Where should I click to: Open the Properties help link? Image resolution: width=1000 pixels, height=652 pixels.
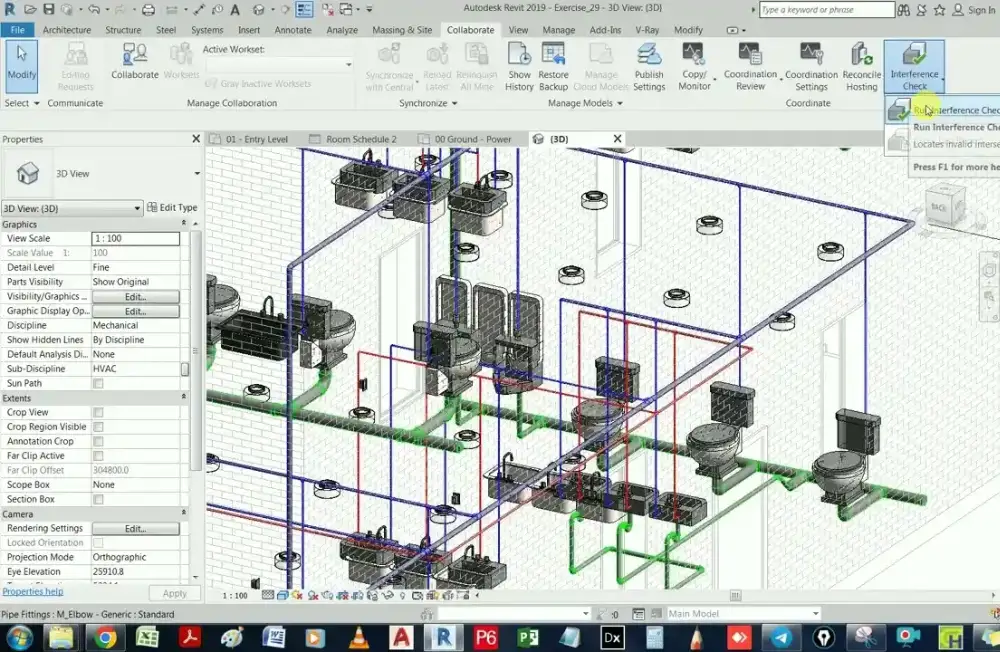pyautogui.click(x=33, y=591)
